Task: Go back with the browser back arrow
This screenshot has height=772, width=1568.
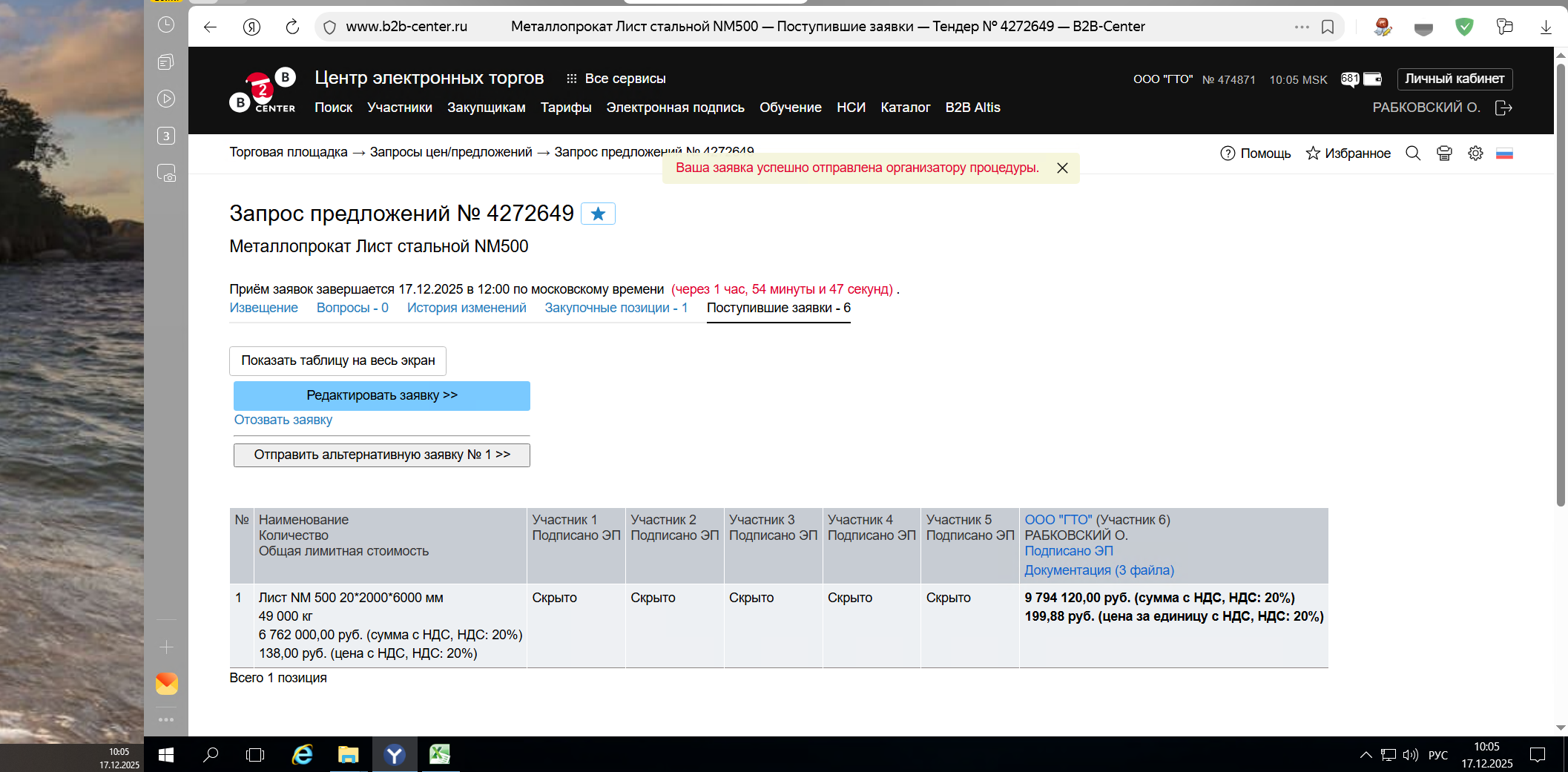Action: point(210,27)
